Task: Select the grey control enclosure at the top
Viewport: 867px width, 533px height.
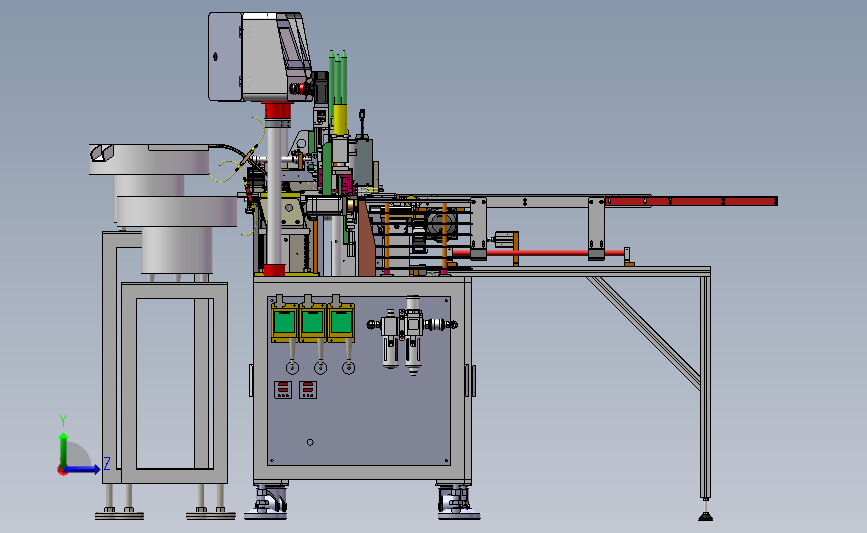Action: click(260, 57)
